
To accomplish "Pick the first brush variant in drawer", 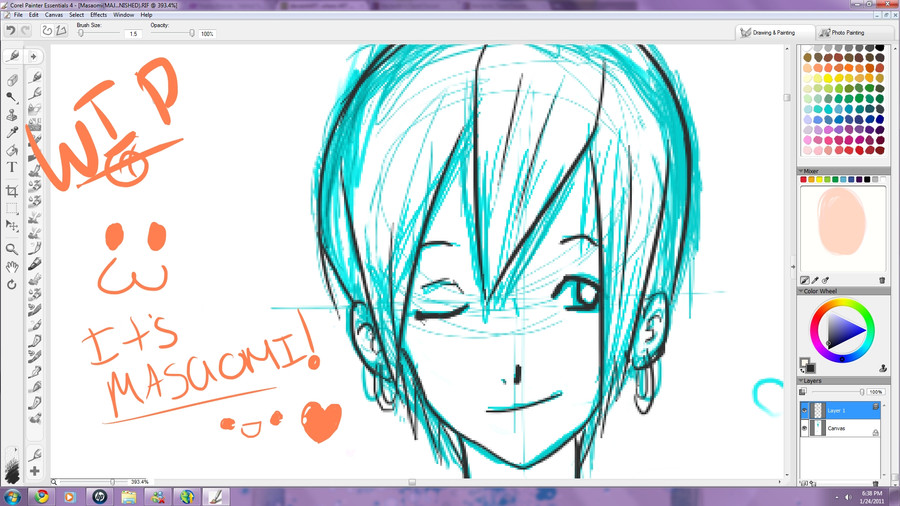I will point(35,76).
